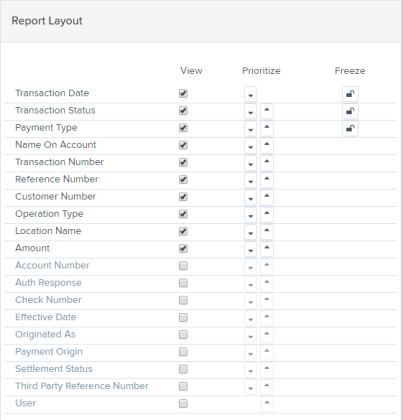Uncheck the Transaction Number view checkbox
The height and width of the screenshot is (420, 403).
(183, 163)
